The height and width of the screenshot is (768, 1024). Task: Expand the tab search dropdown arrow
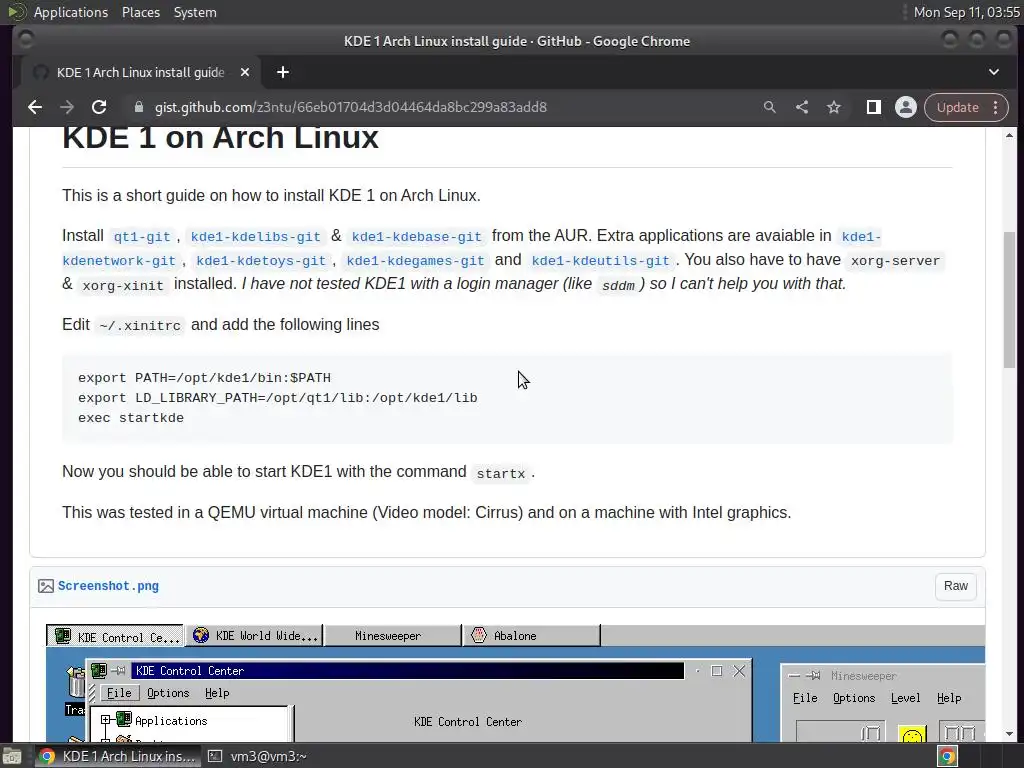point(993,72)
